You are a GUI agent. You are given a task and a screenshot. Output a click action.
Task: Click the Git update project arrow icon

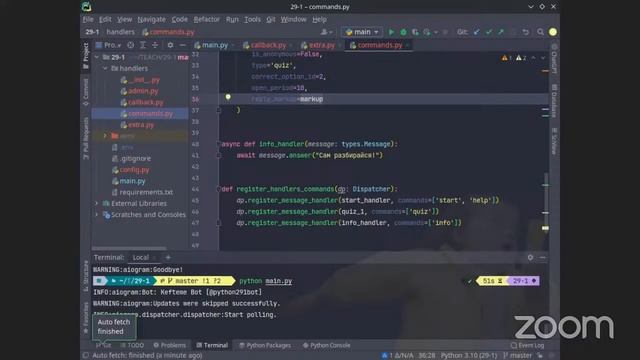point(476,32)
